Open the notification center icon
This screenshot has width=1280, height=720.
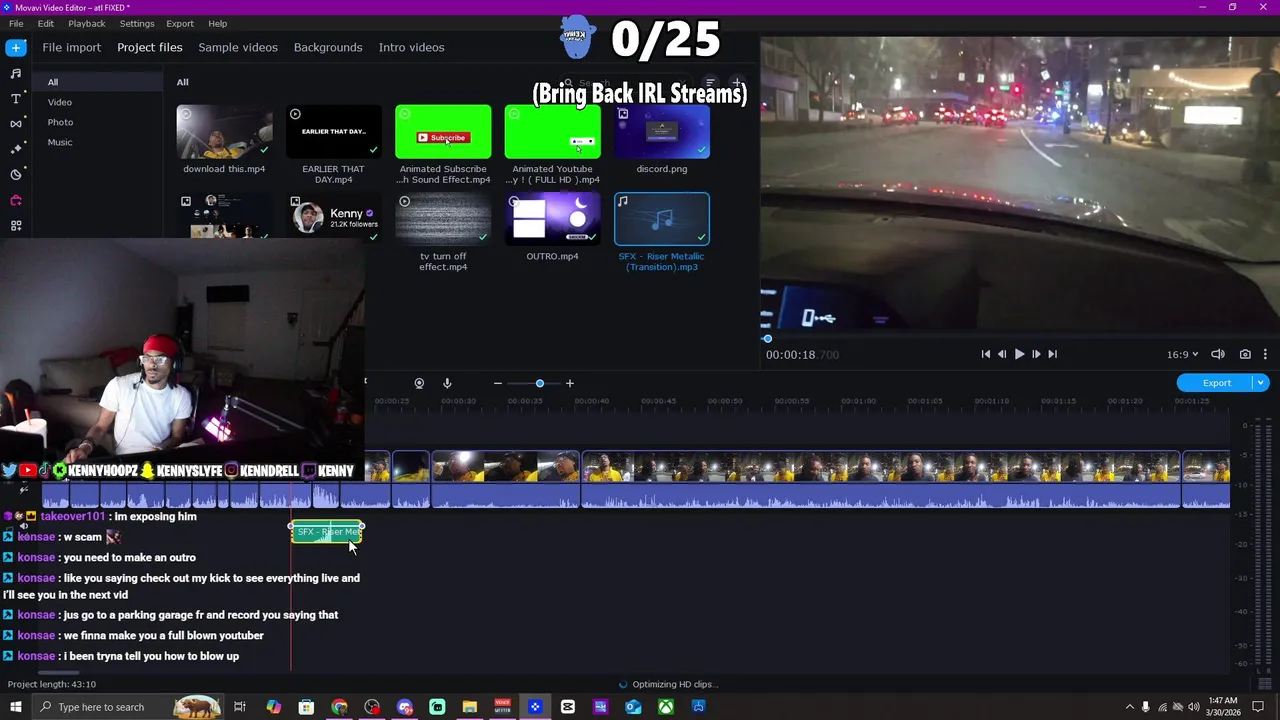click(x=1260, y=707)
